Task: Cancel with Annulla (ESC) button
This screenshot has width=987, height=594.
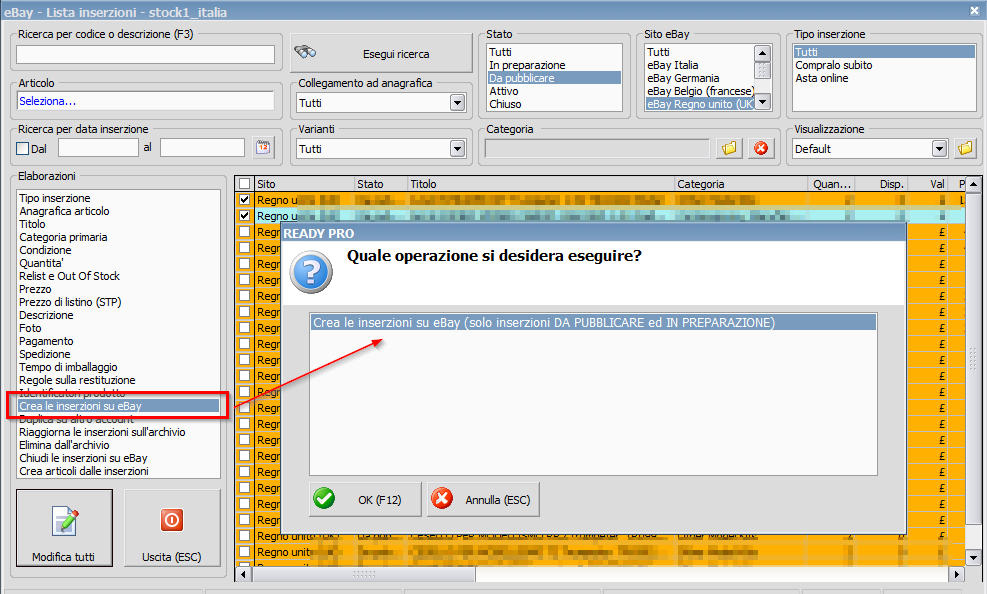Action: (x=483, y=500)
